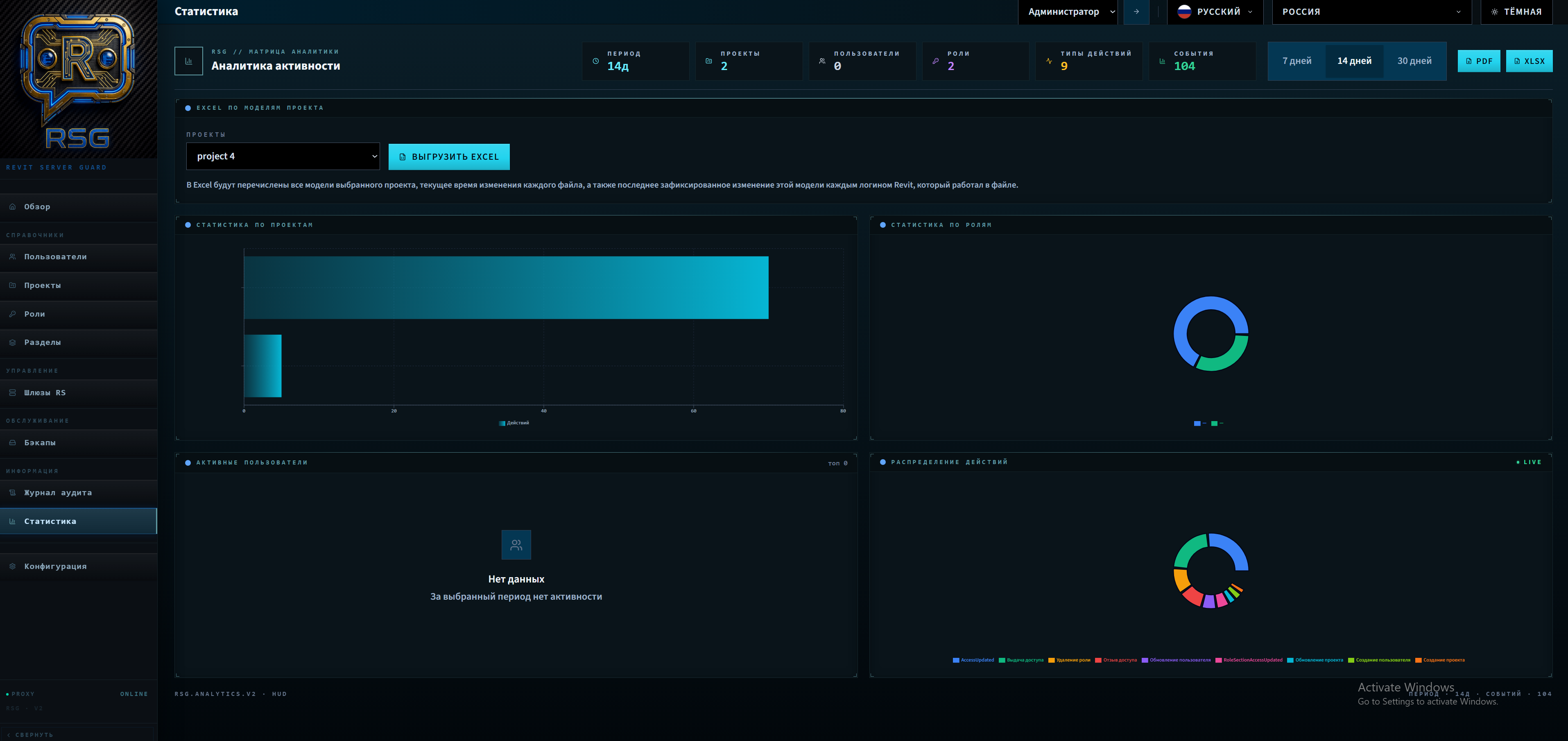
Task: Click the AccessUpdated blue legend swatch
Action: click(956, 660)
